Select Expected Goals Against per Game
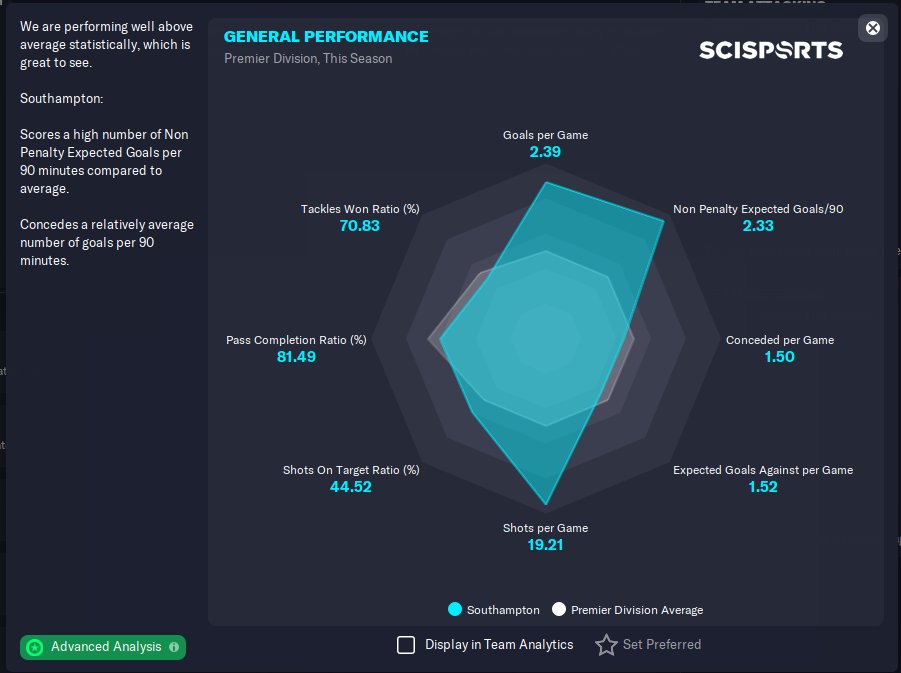This screenshot has width=901, height=673. [762, 478]
